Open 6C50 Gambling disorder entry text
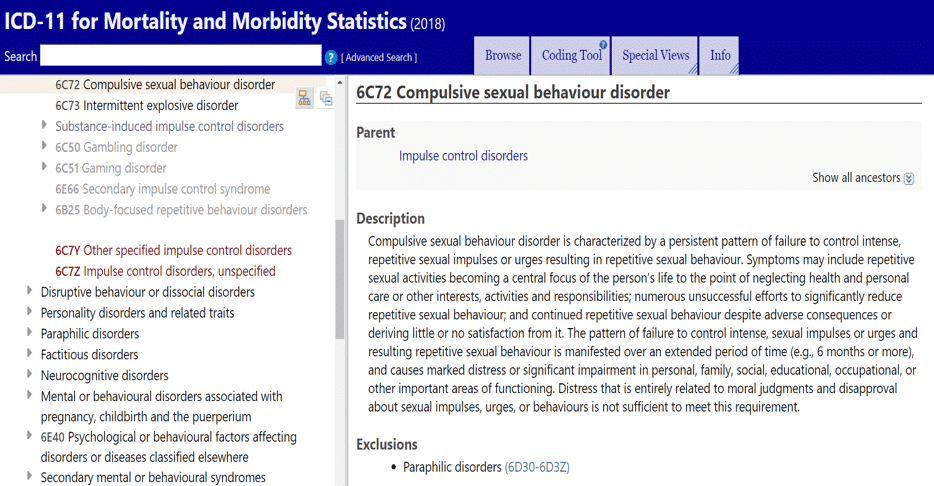Viewport: 934px width, 486px height. tap(116, 147)
